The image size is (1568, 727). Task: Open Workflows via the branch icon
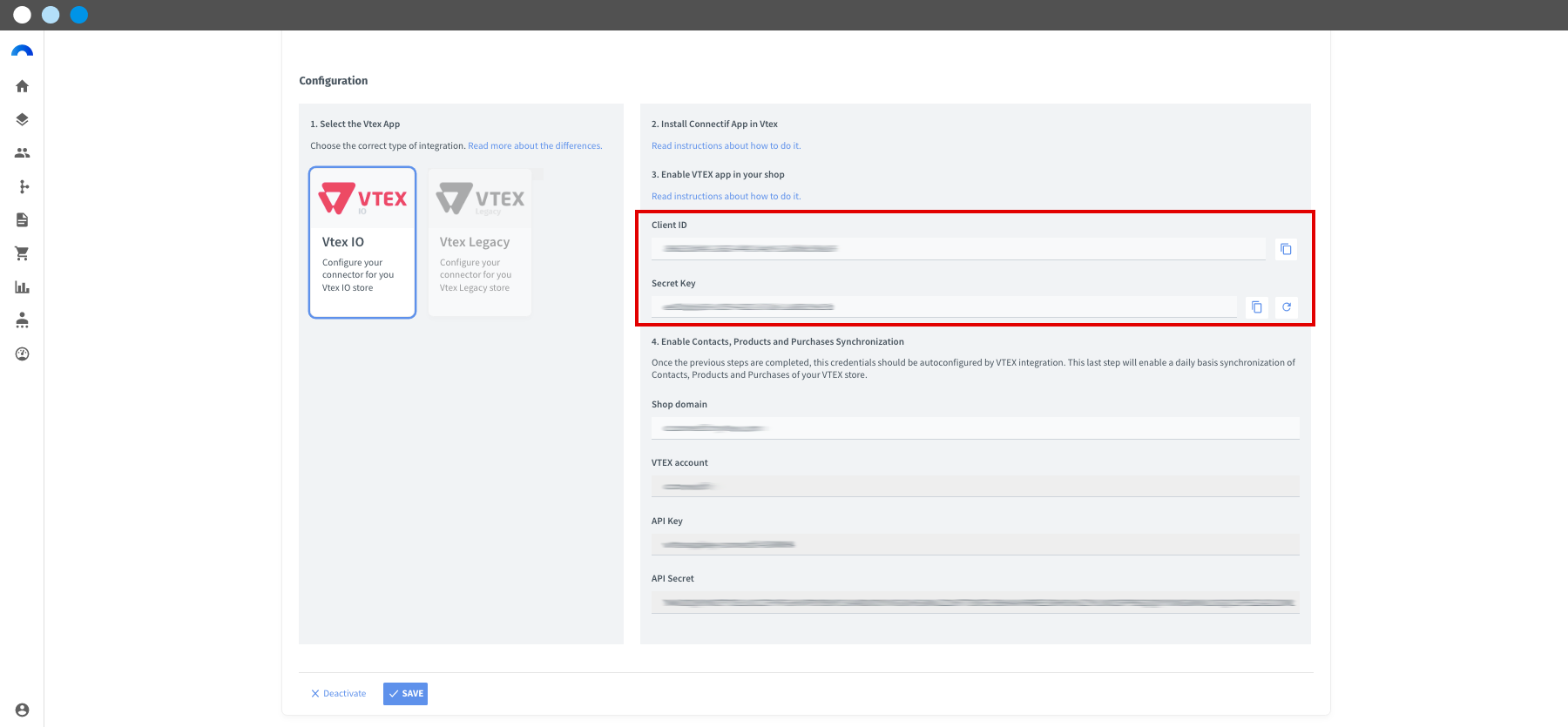click(x=24, y=186)
